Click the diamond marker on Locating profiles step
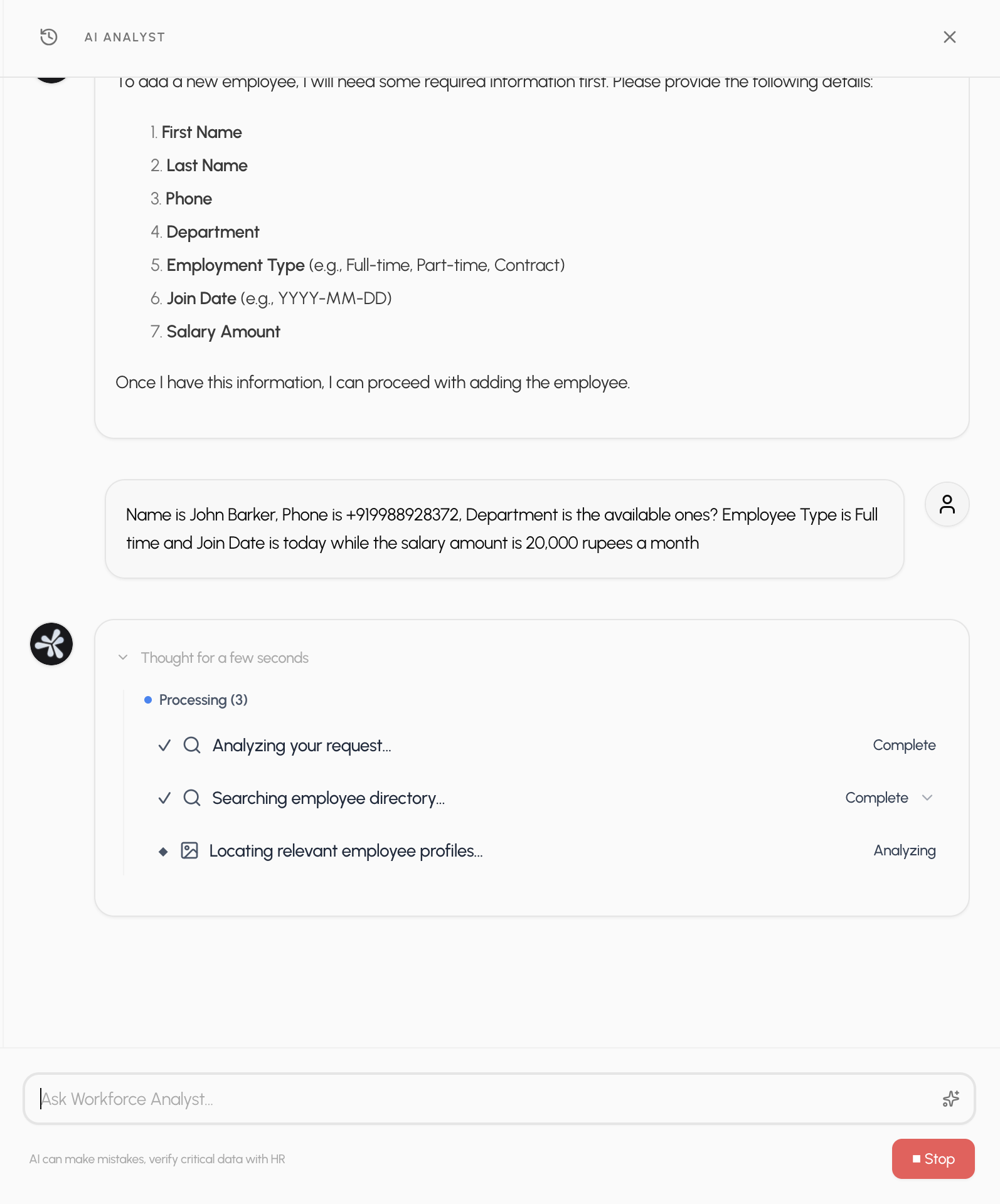 click(164, 851)
